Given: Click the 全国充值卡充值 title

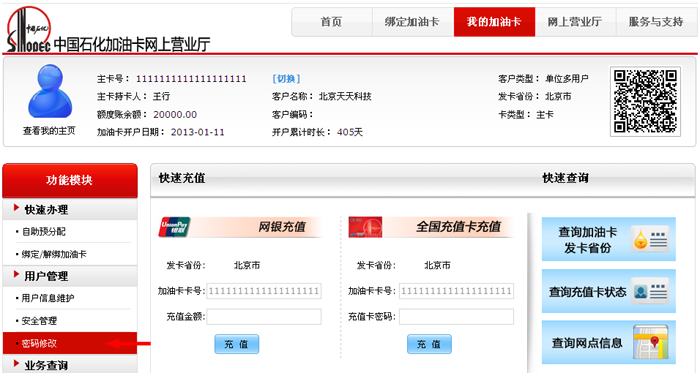Looking at the screenshot, I should pyautogui.click(x=458, y=227).
